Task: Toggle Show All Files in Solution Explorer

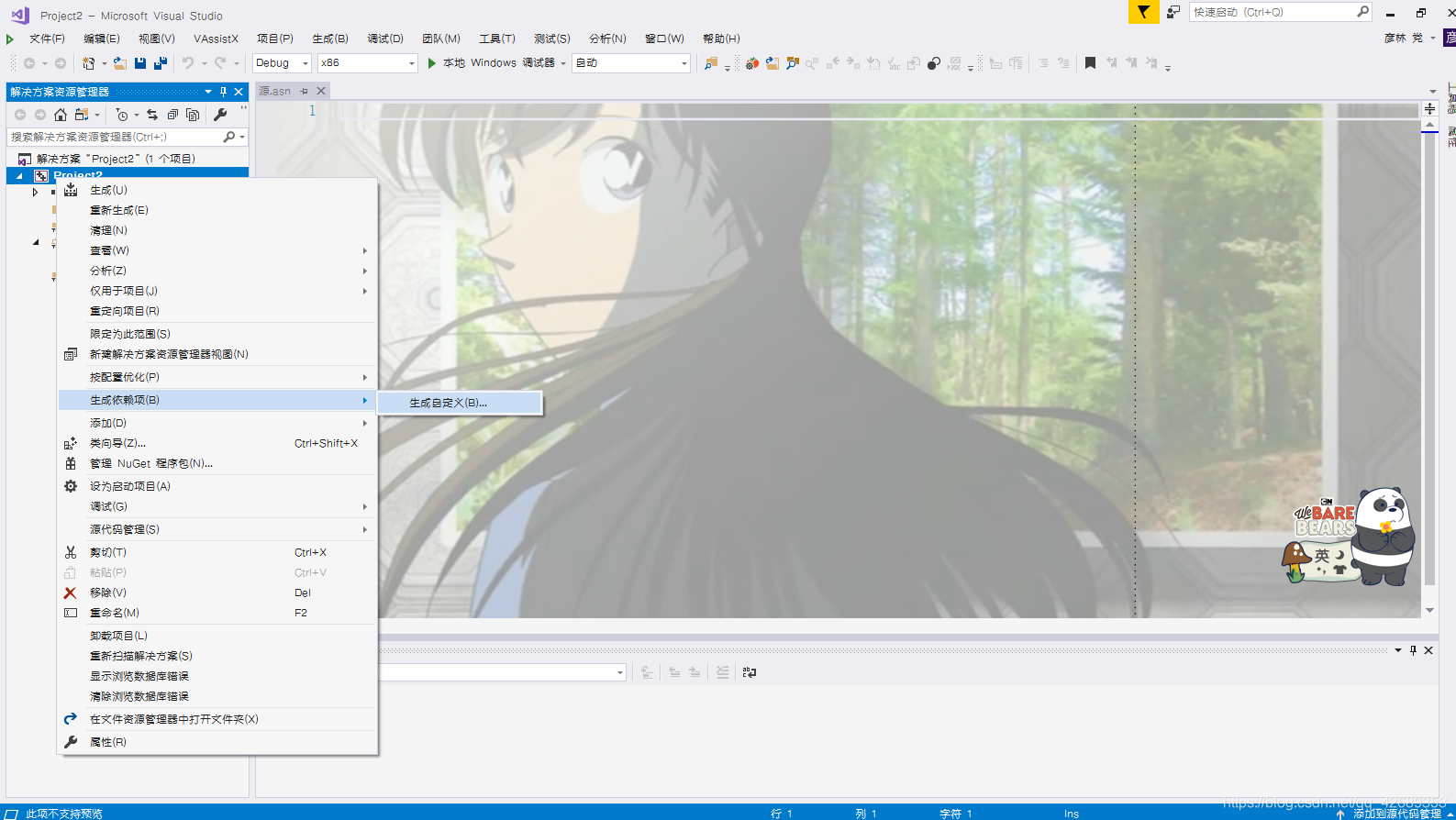Action: (193, 115)
